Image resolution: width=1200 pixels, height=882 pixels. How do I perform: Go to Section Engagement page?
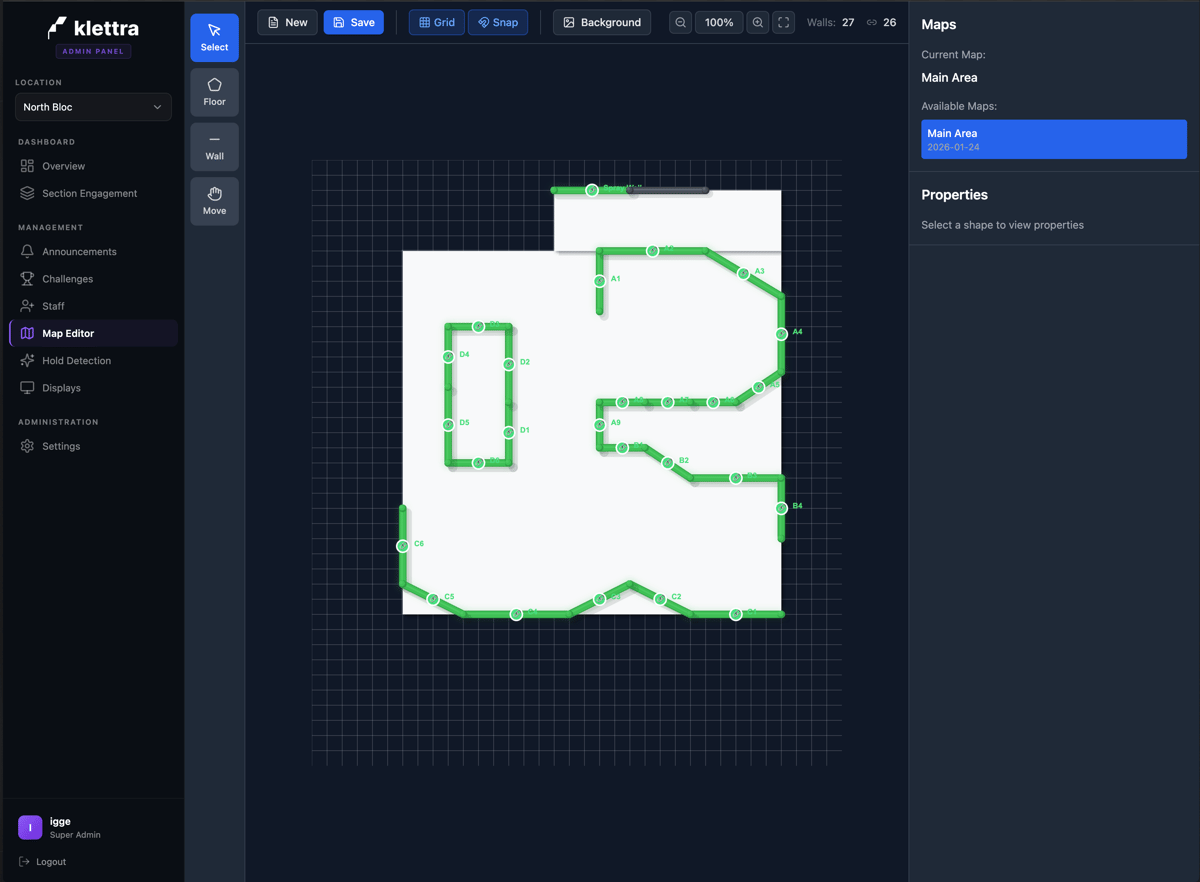pyautogui.click(x=93, y=193)
